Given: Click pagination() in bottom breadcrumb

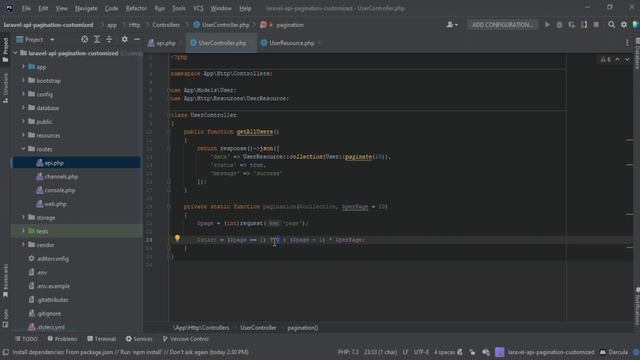Looking at the screenshot, I should [302, 328].
